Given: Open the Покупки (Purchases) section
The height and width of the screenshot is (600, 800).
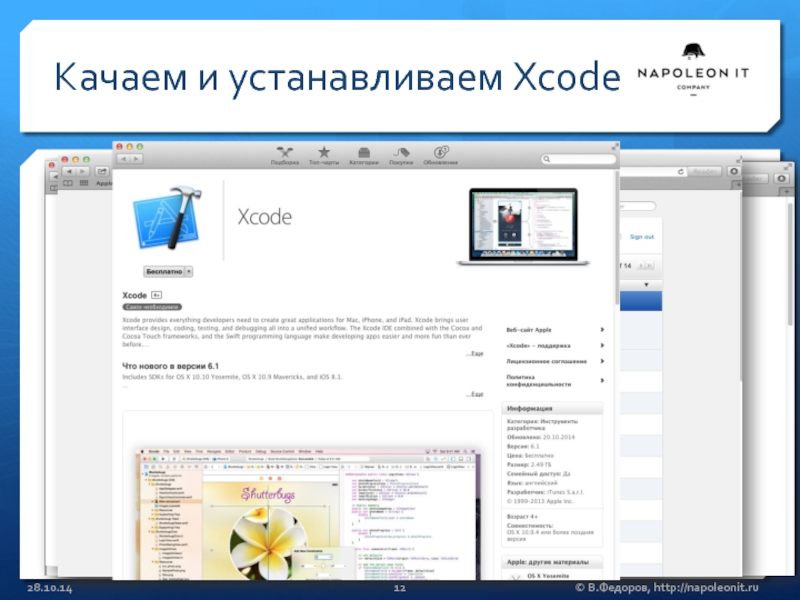Looking at the screenshot, I should (x=401, y=155).
